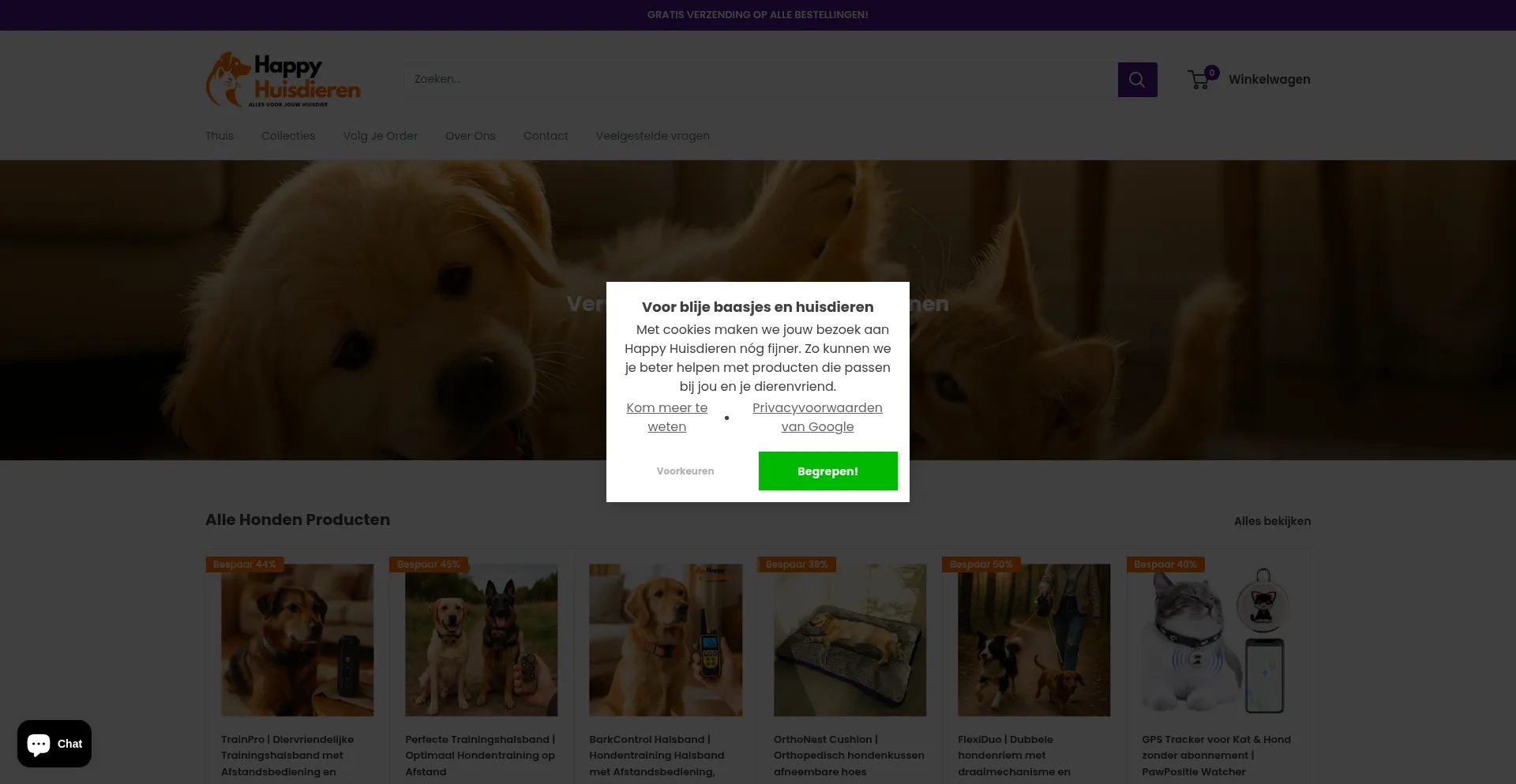The image size is (1516, 784).
Task: Select Volg Je Order in navigation
Action: tap(380, 136)
